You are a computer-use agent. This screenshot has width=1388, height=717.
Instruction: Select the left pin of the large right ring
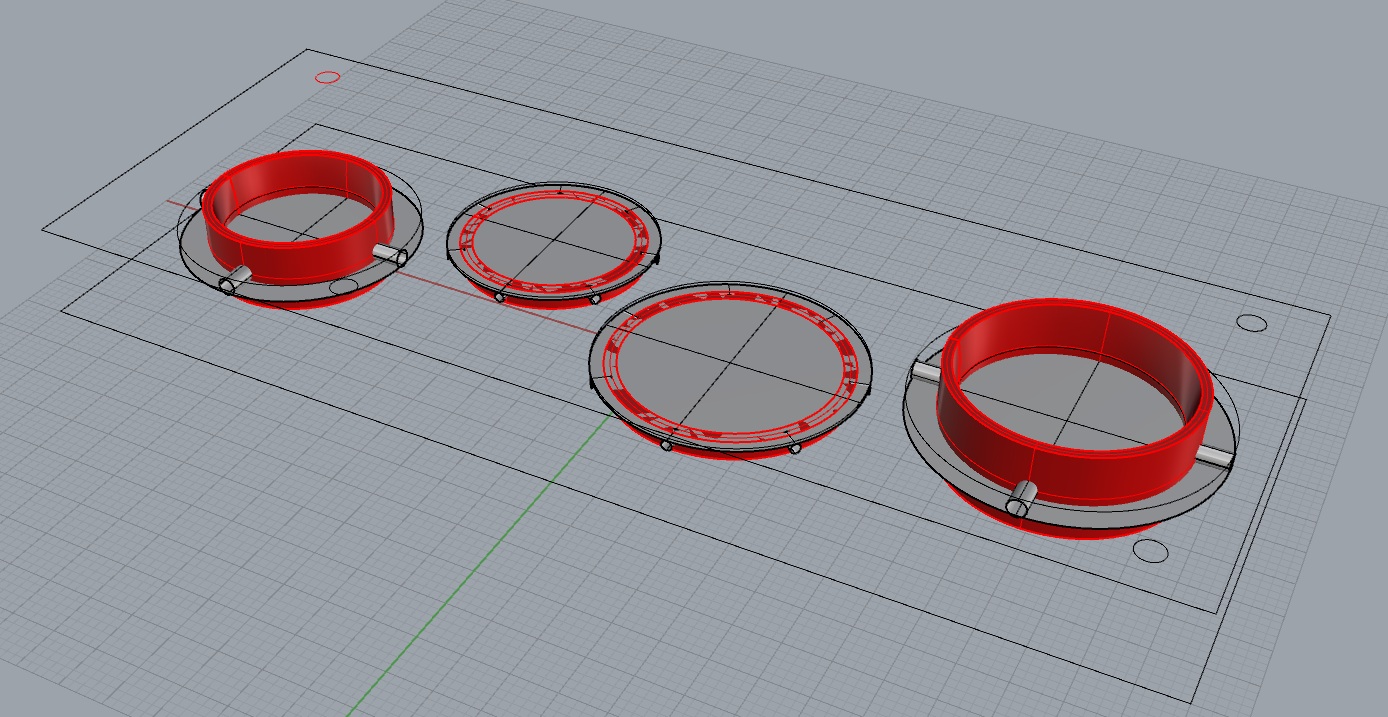coord(926,372)
